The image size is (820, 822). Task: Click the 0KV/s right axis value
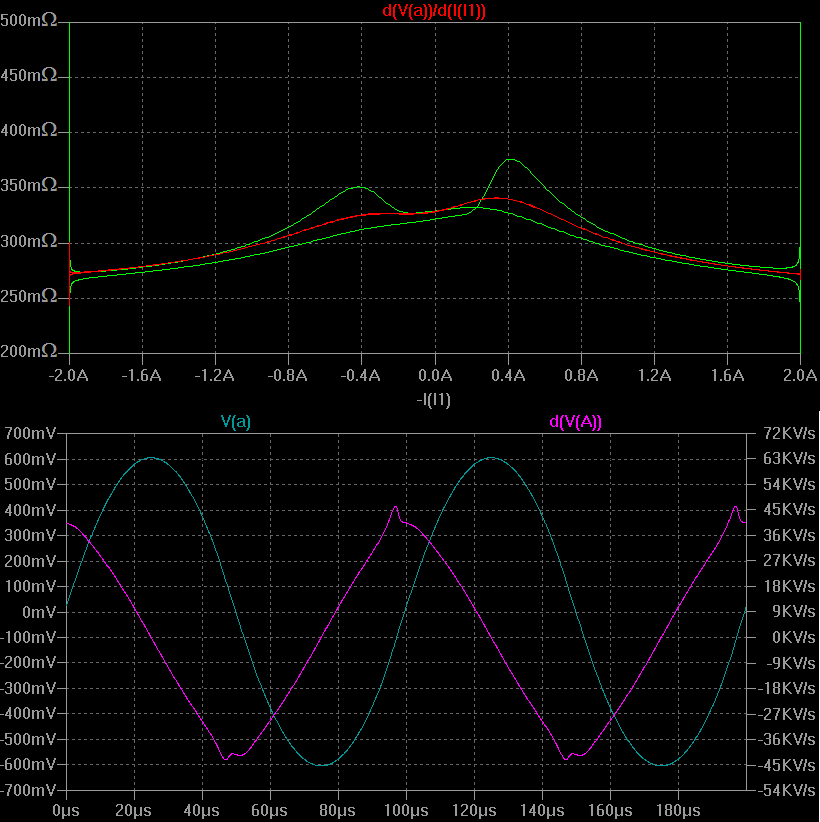[794, 637]
